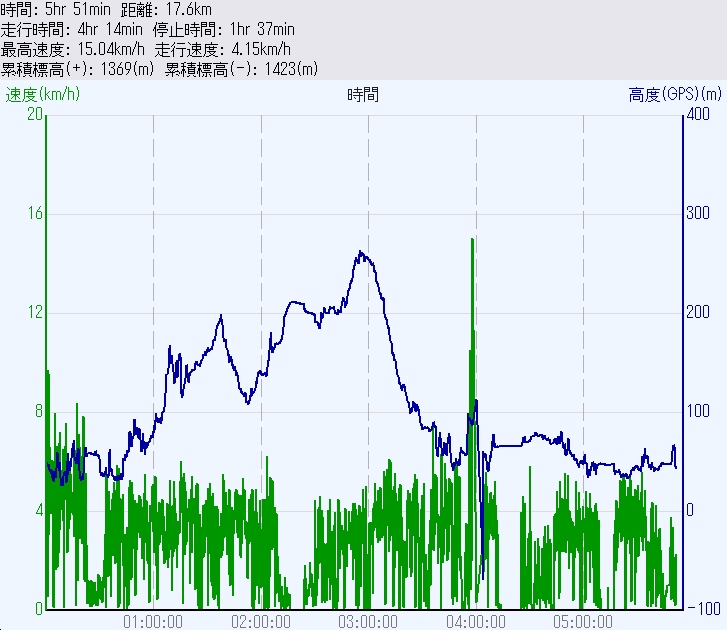This screenshot has width=727, height=630.
Task: Click the 20 tick on speed axis
Action: pyautogui.click(x=35, y=115)
